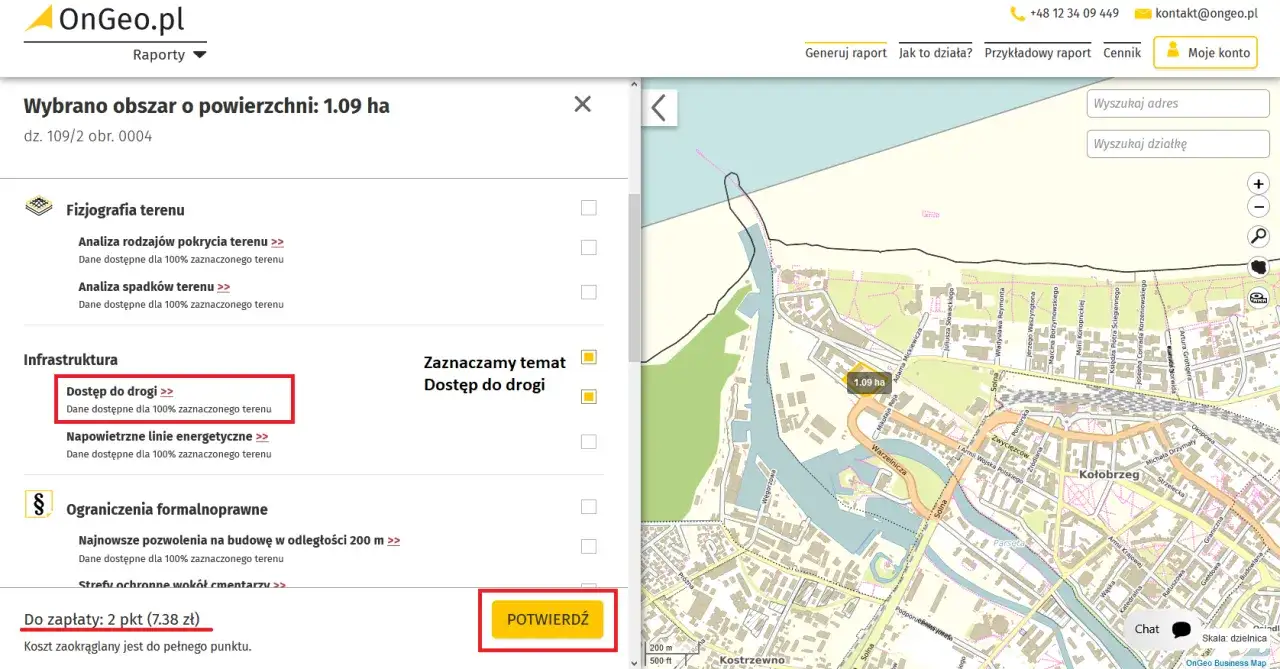Viewport: 1280px width, 669px height.
Task: Open the Cennik menu item
Action: pos(1122,51)
